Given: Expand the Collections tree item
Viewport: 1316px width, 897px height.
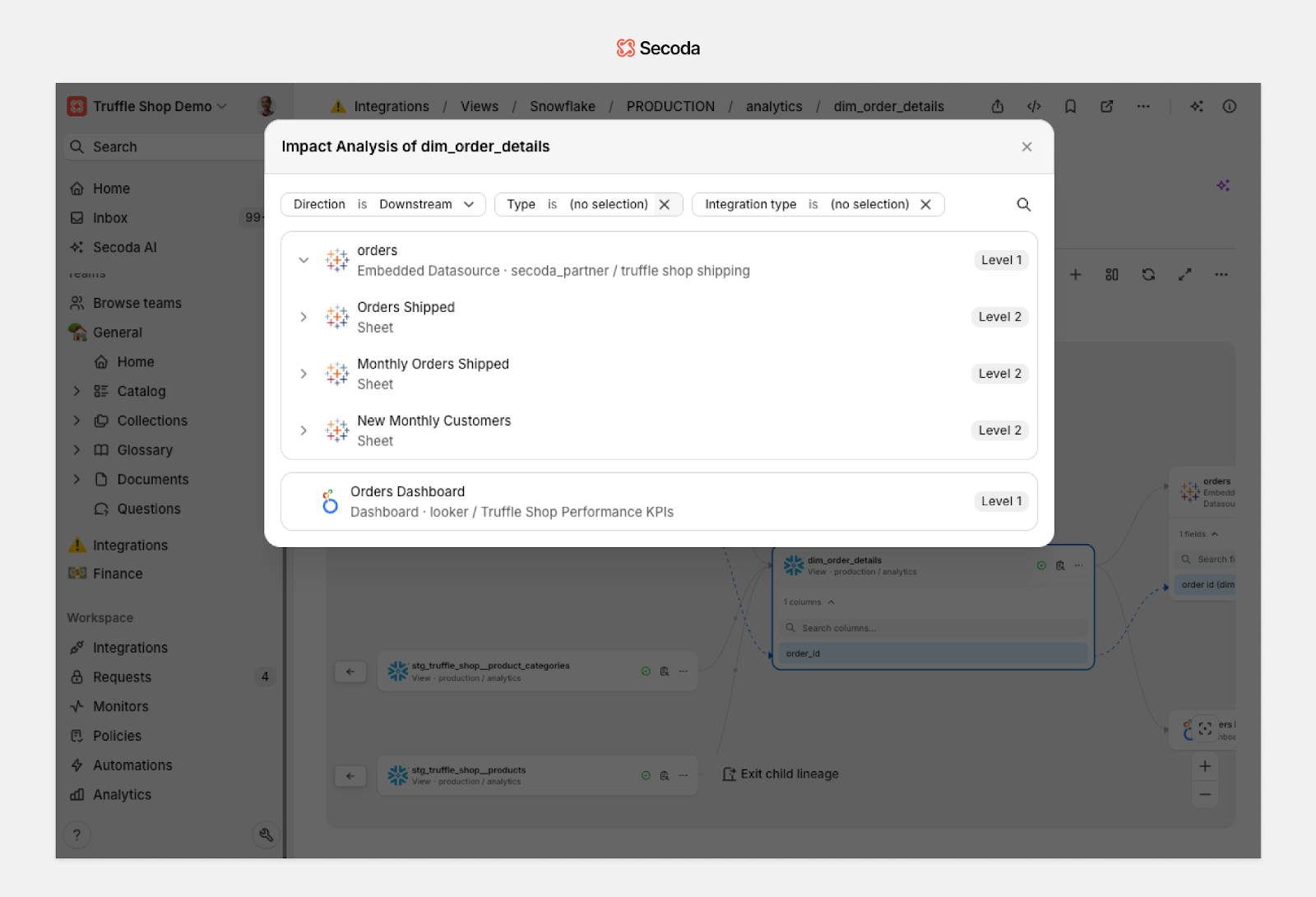Looking at the screenshot, I should tap(76, 421).
